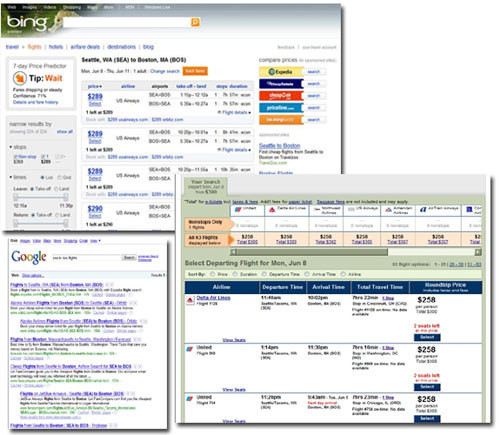The width and height of the screenshot is (500, 435).
Task: Click the Tip: Wait price predictor icon
Action: [x=20, y=78]
